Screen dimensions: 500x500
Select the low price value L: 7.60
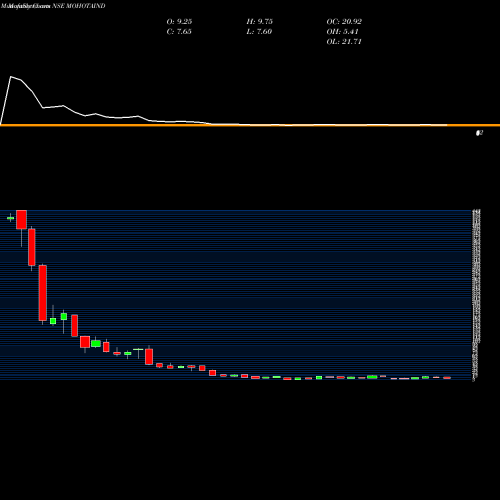pos(259,32)
